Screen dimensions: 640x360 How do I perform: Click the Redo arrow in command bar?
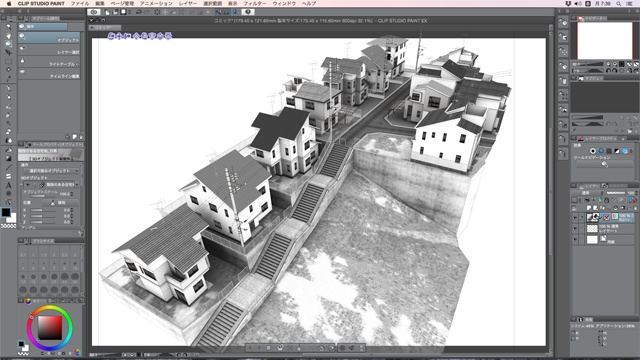point(147,12)
